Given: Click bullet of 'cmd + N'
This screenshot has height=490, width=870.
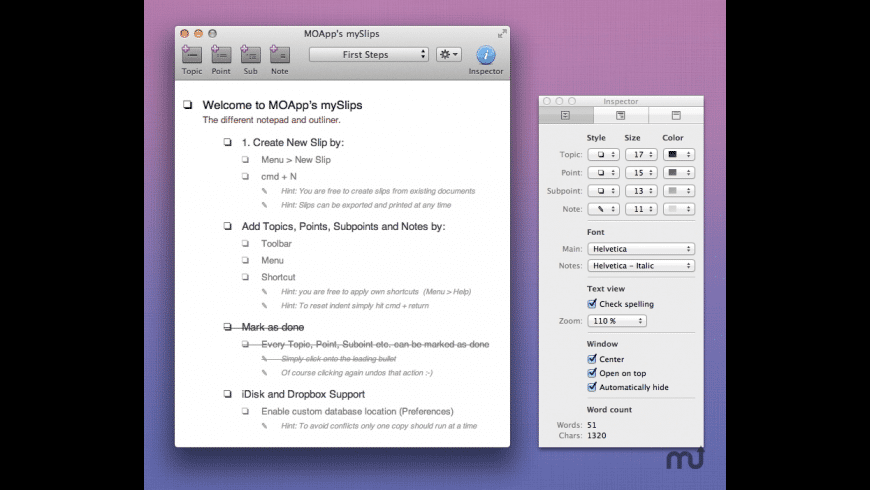Looking at the screenshot, I should pyautogui.click(x=245, y=176).
